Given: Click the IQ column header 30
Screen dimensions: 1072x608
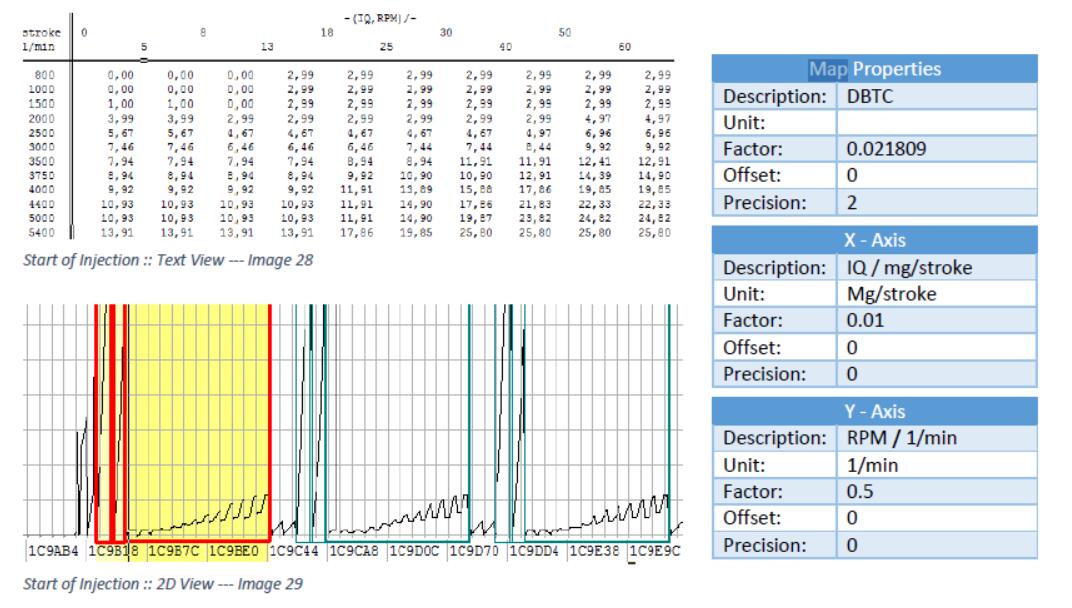Looking at the screenshot, I should click(x=446, y=33).
